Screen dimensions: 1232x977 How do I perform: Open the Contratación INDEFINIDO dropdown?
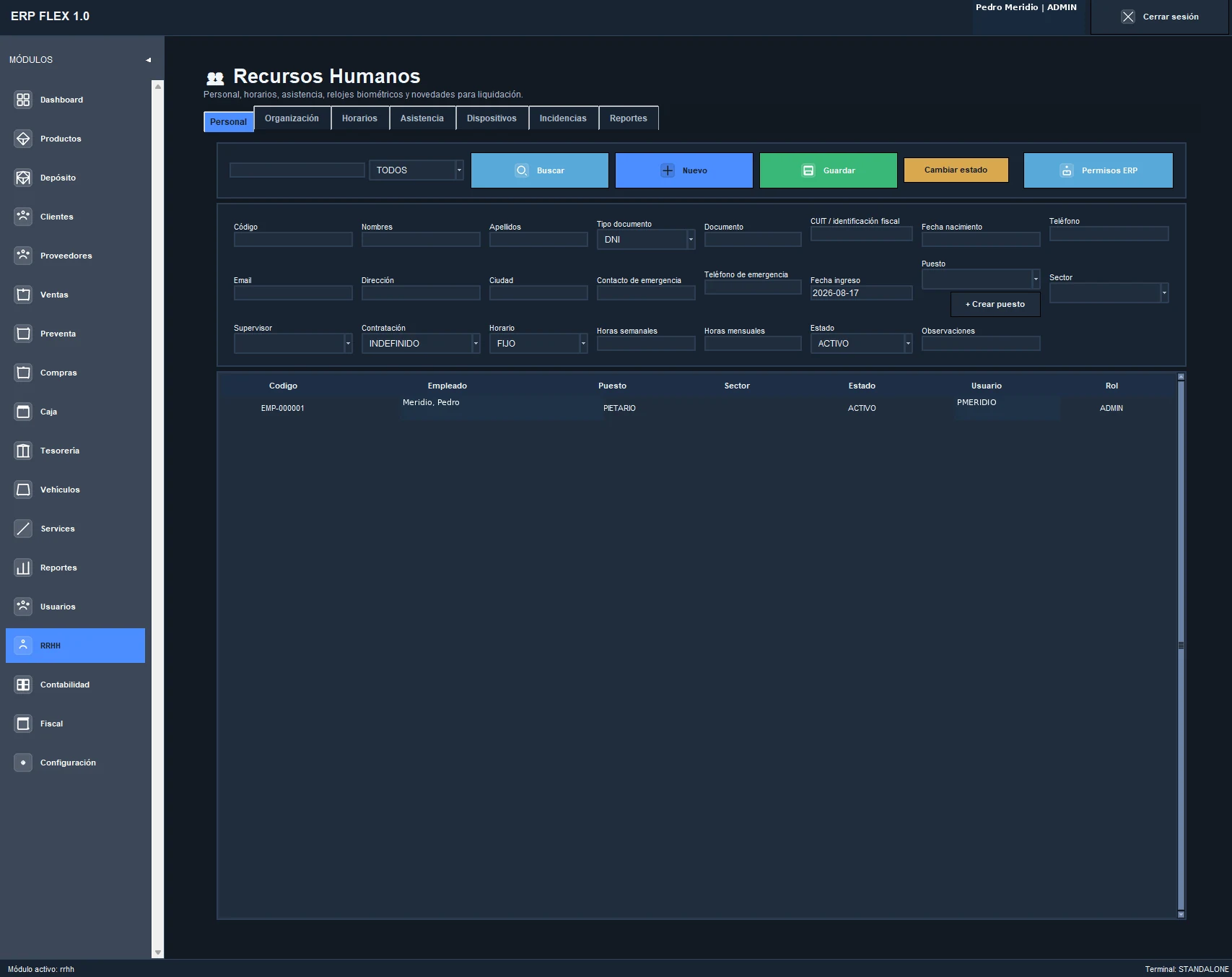click(x=421, y=343)
